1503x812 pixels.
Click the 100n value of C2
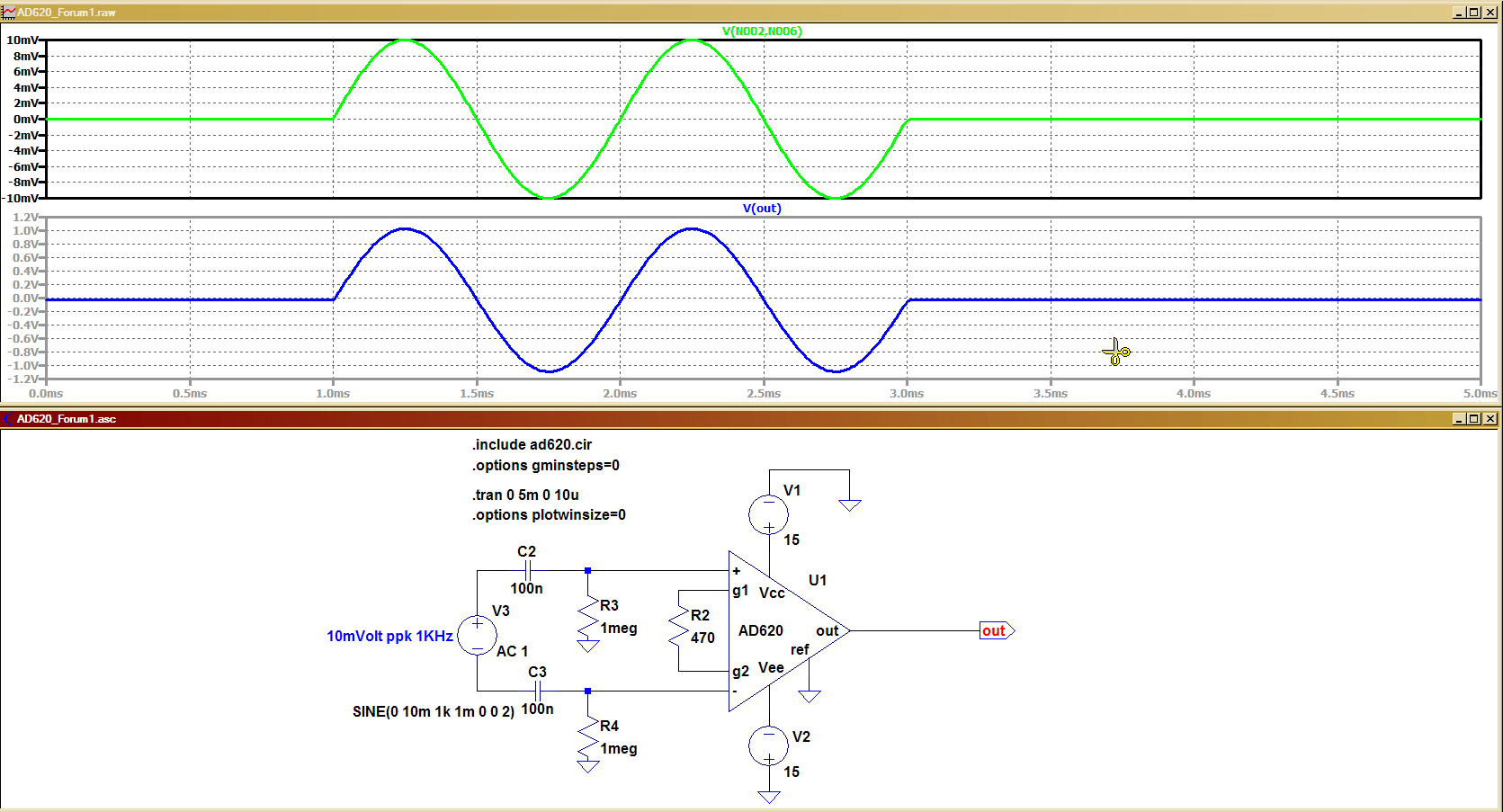[526, 588]
